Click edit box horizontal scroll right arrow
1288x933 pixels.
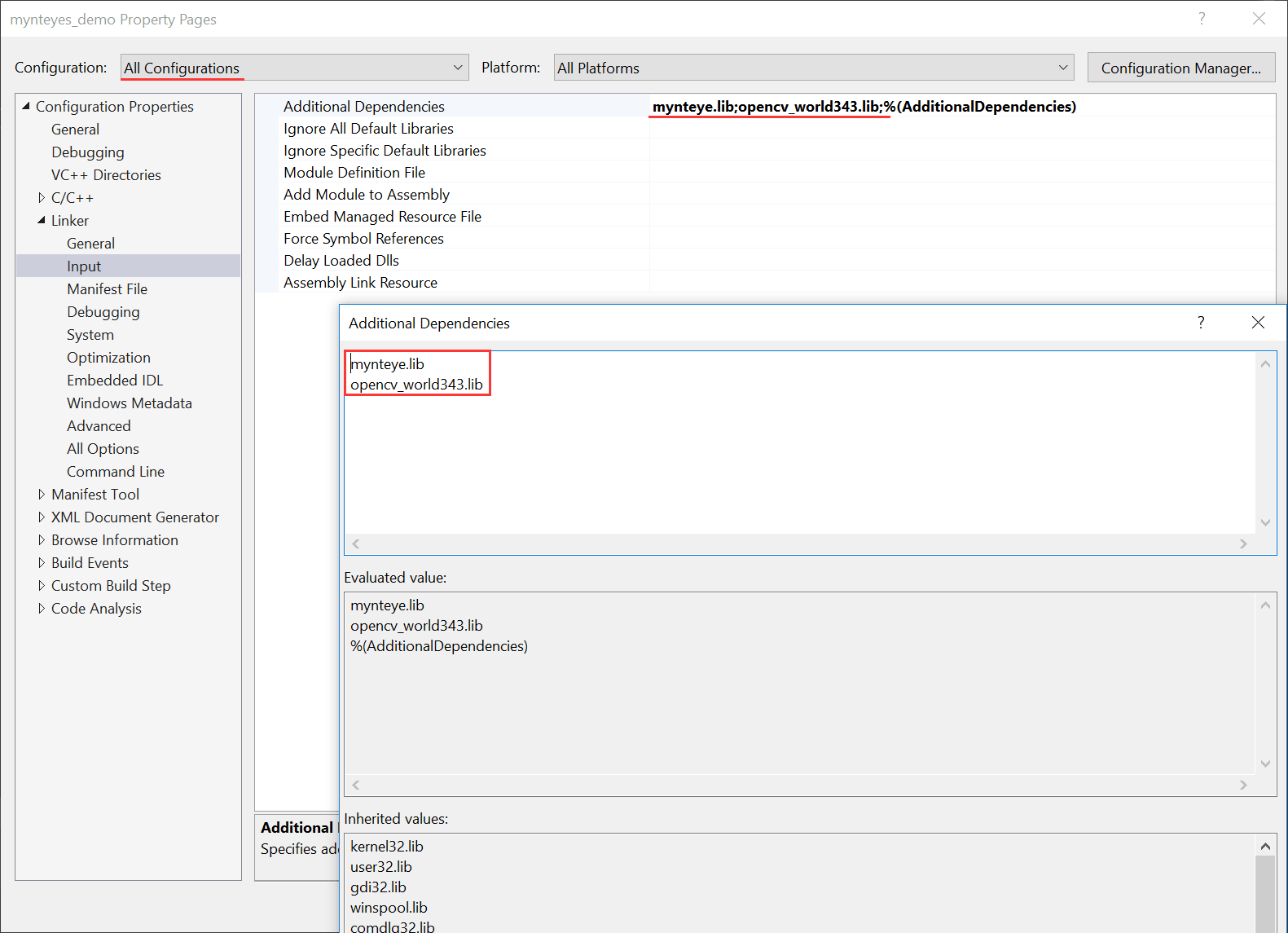click(x=1243, y=544)
